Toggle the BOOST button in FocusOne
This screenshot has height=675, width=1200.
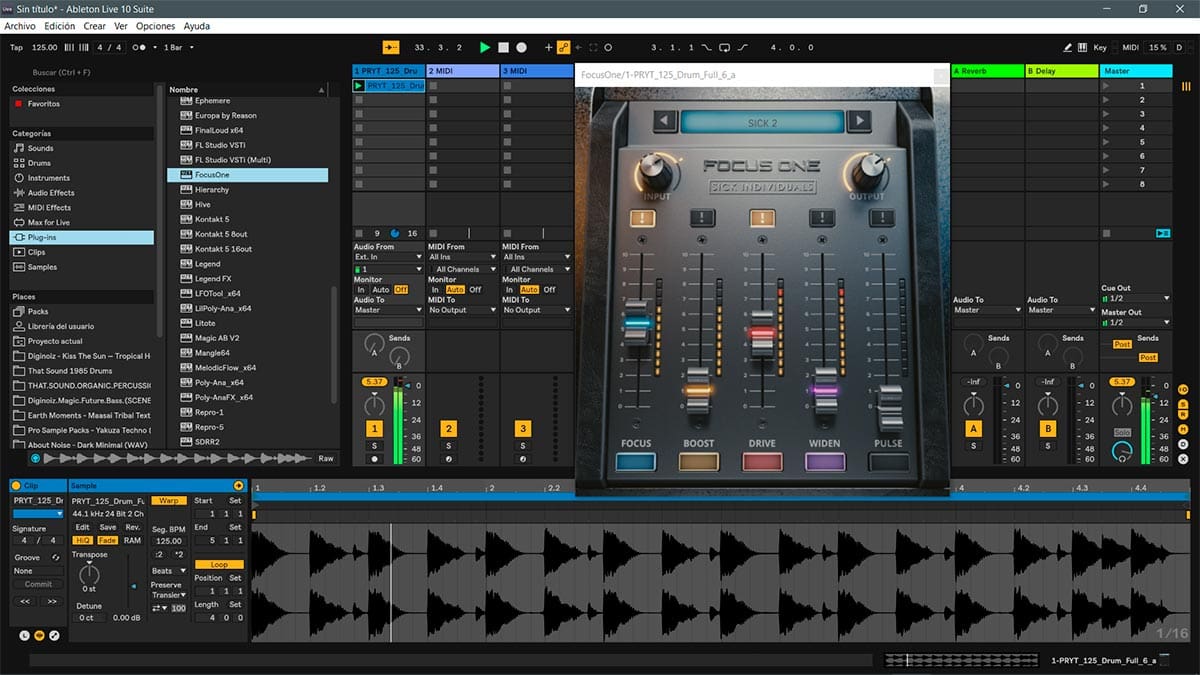click(x=699, y=463)
